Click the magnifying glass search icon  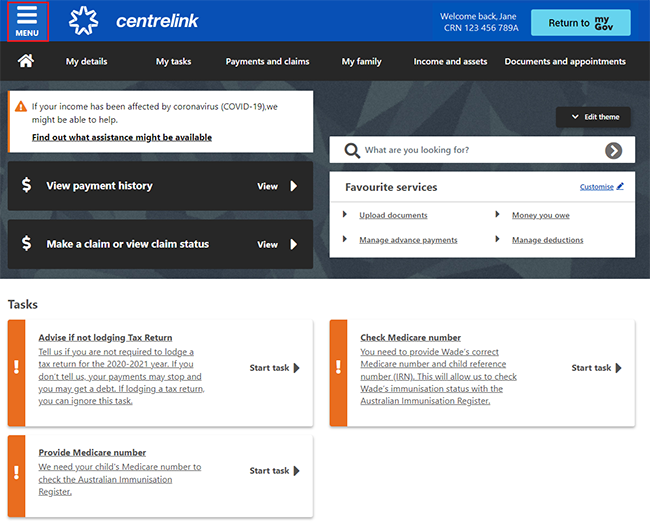click(352, 151)
